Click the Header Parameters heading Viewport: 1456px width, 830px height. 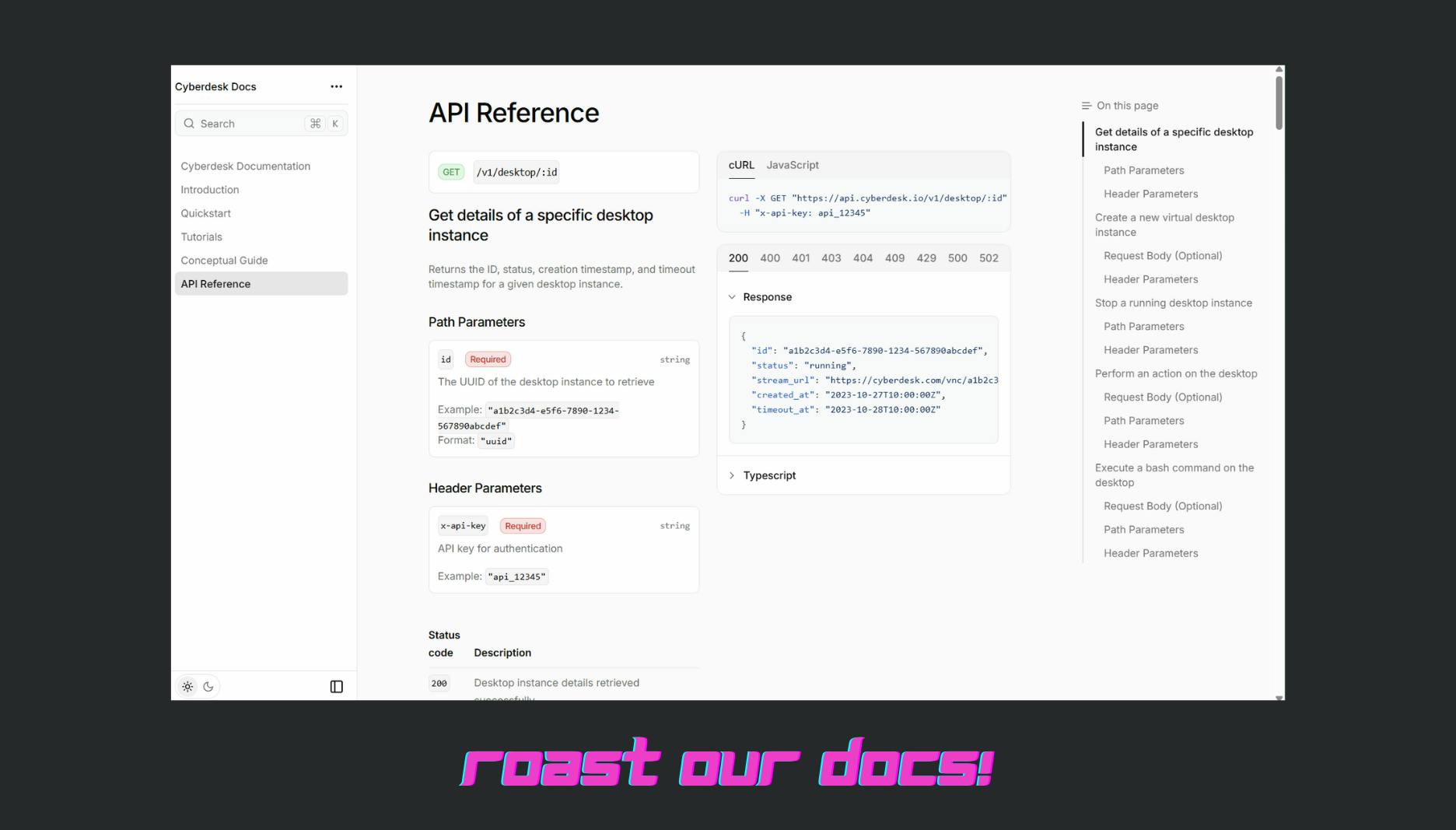click(x=485, y=489)
